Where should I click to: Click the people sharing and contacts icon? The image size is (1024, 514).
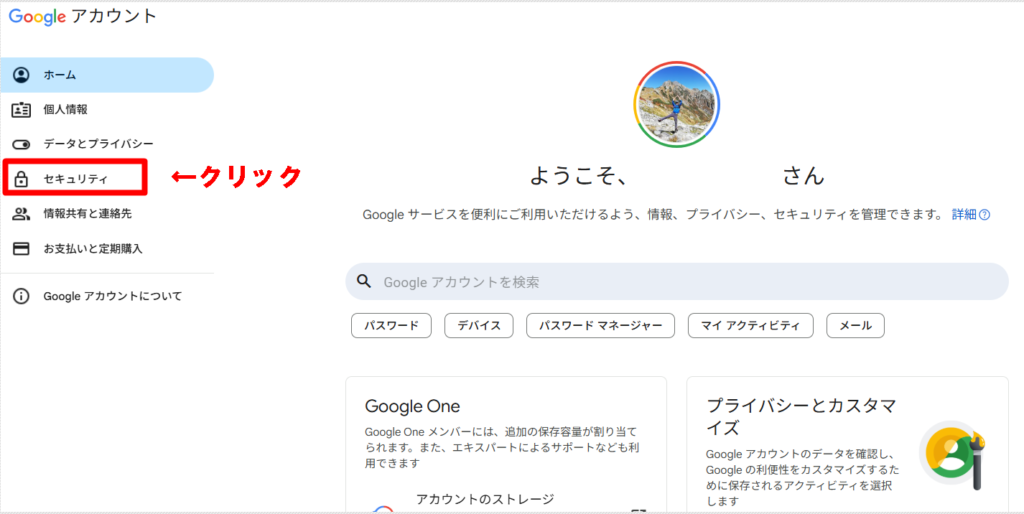click(21, 214)
